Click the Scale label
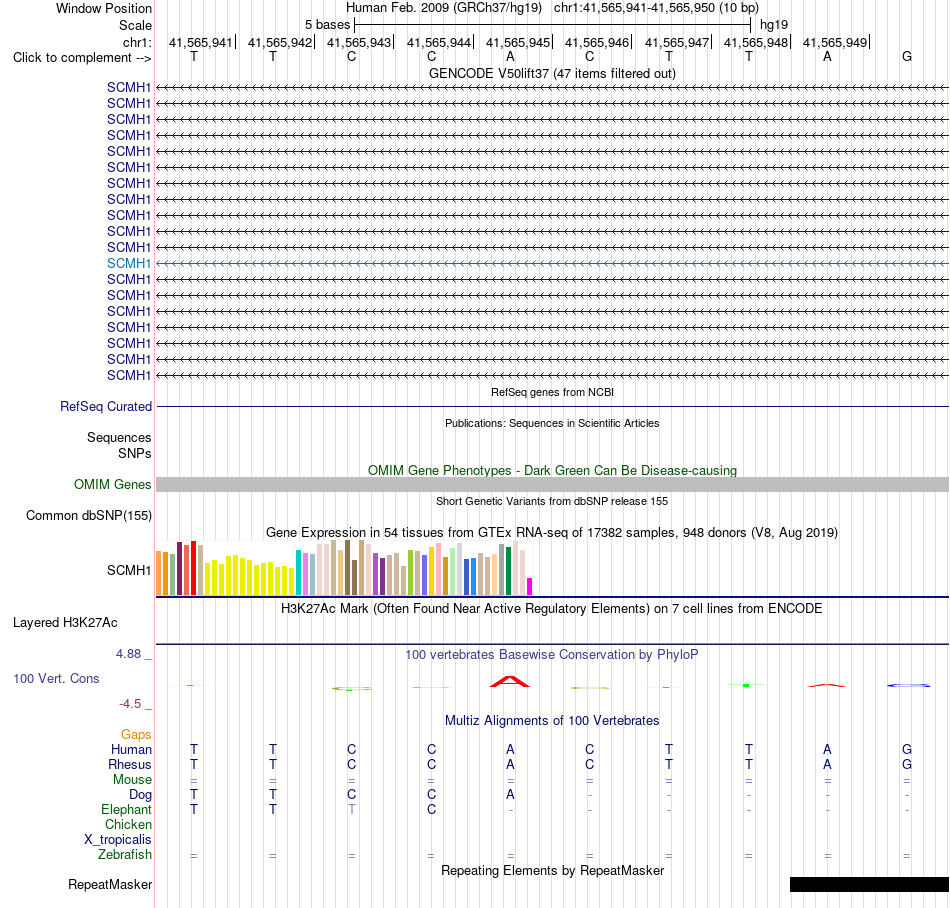Screen dimensions: 950x908 tap(135, 25)
